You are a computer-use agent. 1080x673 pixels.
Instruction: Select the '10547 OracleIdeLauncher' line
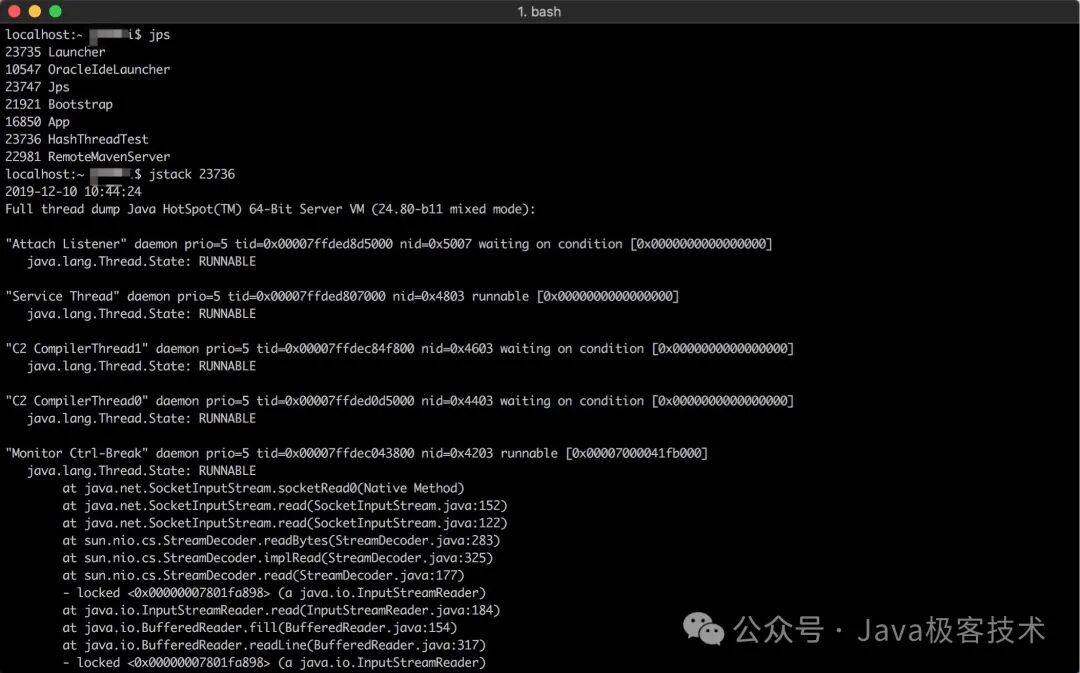[87, 69]
